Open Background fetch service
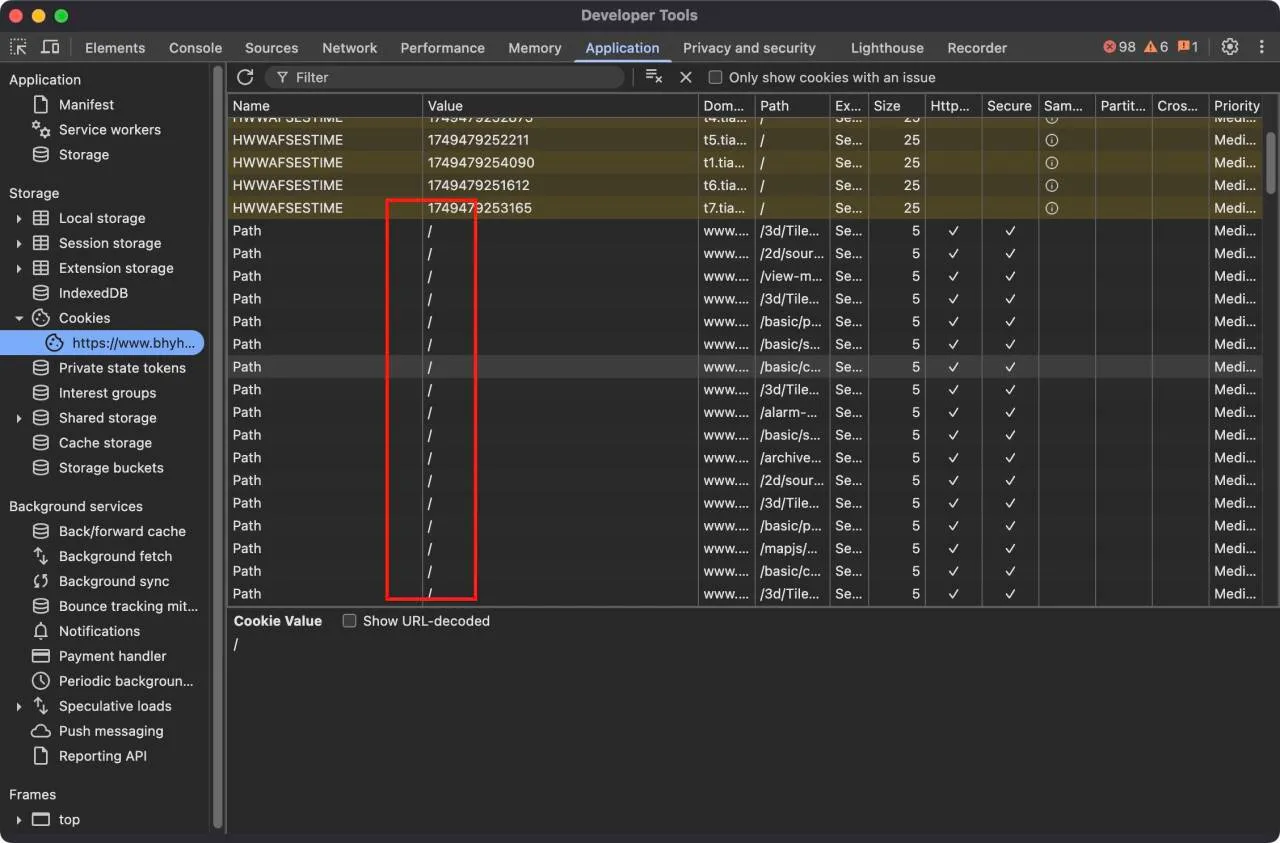Viewport: 1280px width, 843px height. pos(115,556)
